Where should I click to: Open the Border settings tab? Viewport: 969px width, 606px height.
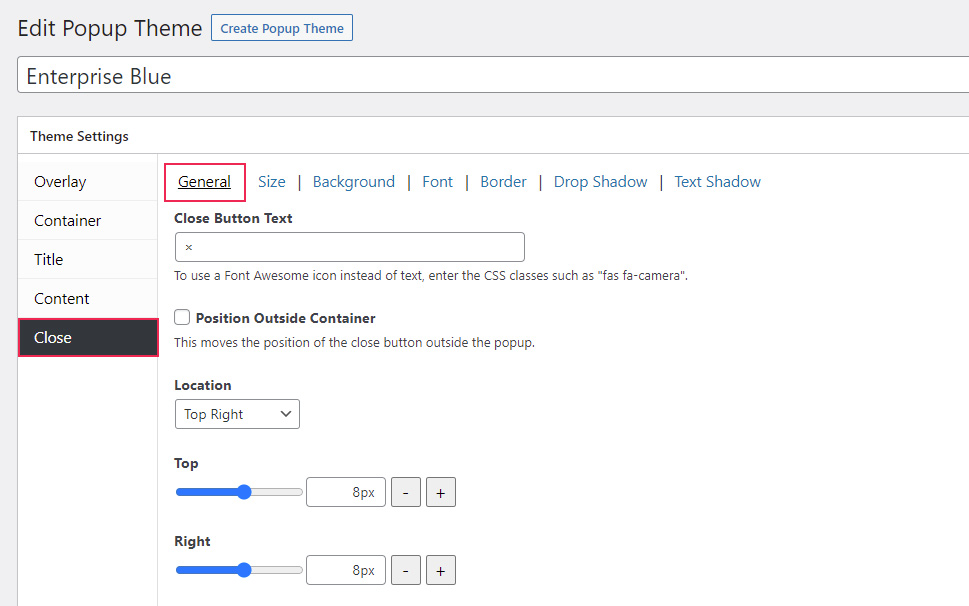coord(502,181)
